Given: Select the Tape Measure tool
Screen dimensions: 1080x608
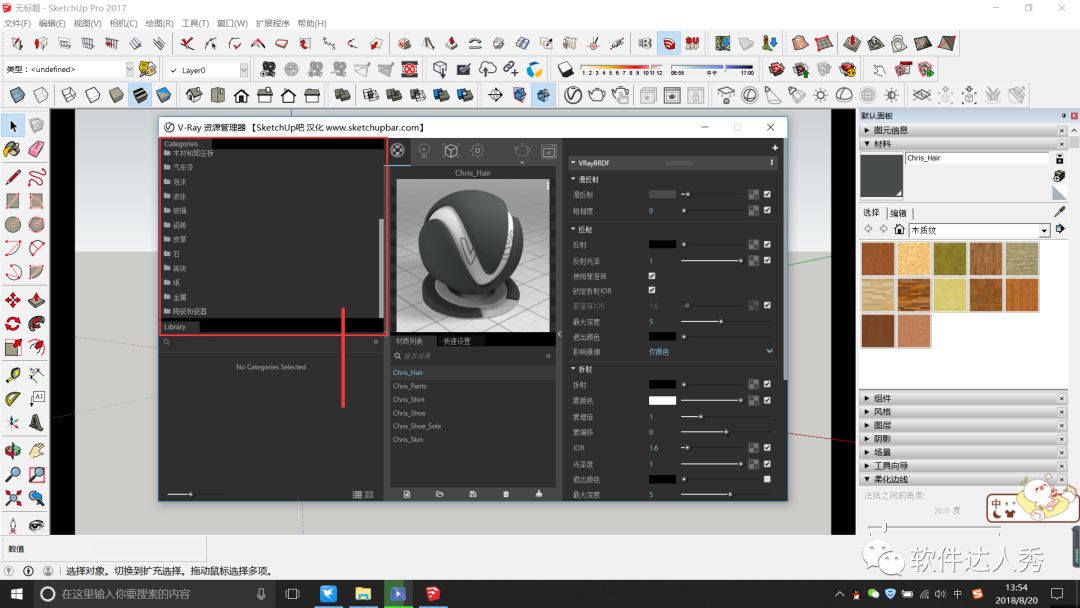Looking at the screenshot, I should point(12,375).
